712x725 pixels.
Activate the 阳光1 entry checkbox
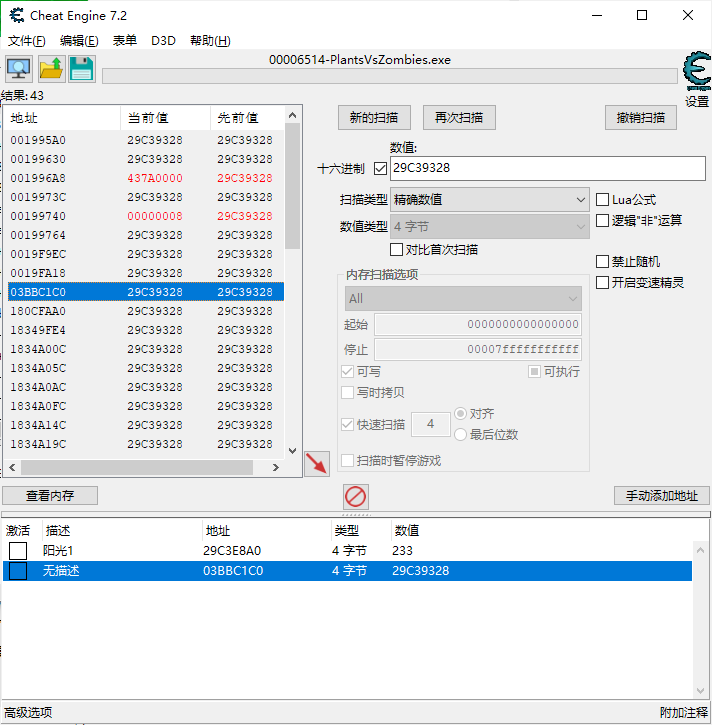[18, 551]
